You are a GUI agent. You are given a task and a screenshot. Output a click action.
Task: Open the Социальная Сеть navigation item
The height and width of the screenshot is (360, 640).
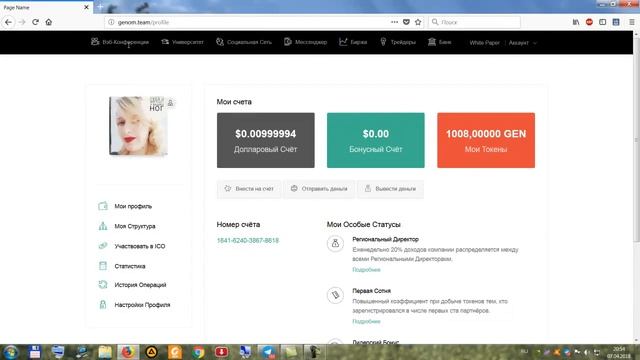click(244, 42)
